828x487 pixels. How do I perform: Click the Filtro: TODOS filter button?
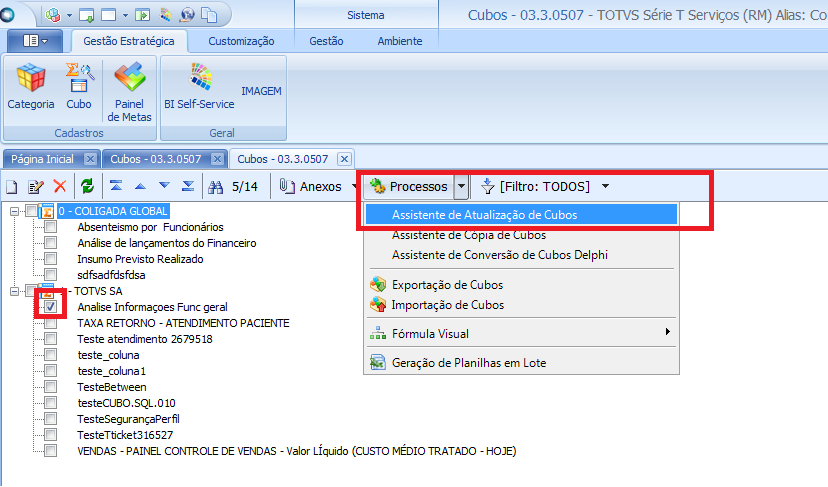point(535,186)
